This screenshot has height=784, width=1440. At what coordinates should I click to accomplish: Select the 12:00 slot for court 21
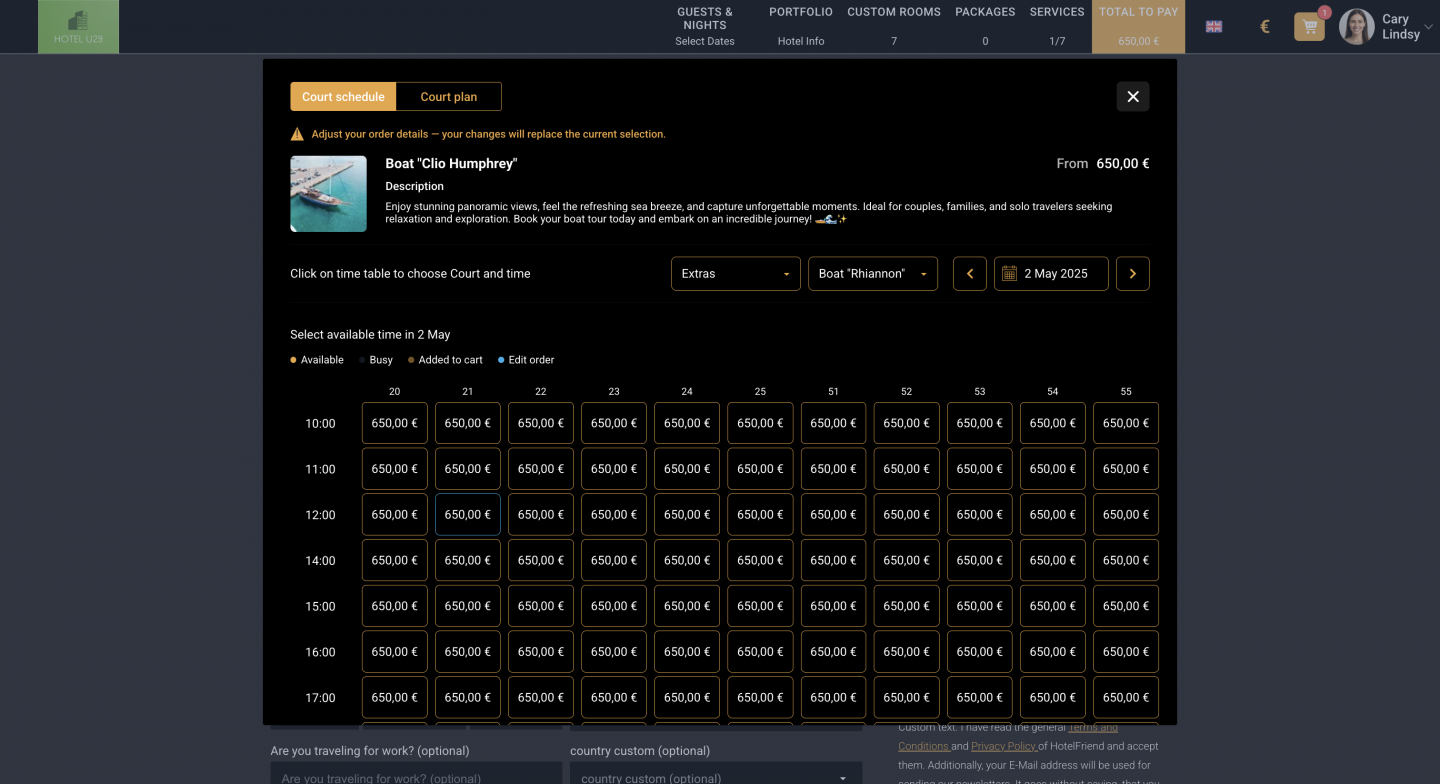468,515
